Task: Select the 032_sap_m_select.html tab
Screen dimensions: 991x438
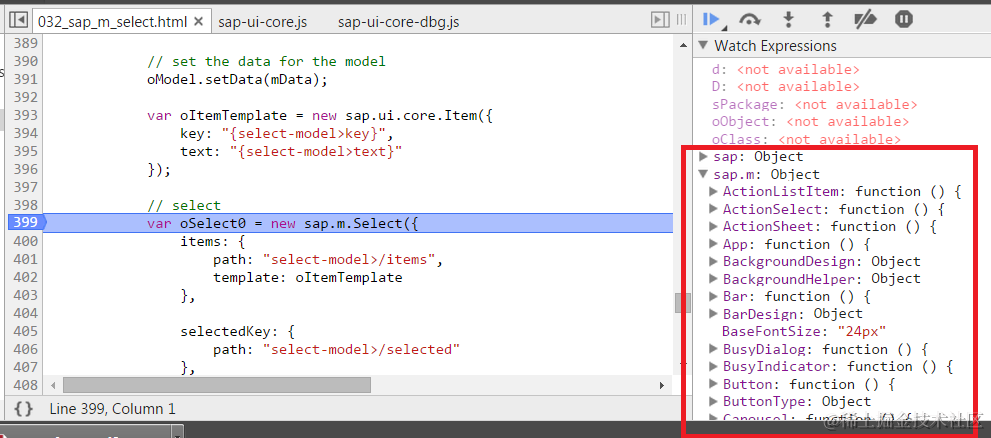Action: point(112,22)
